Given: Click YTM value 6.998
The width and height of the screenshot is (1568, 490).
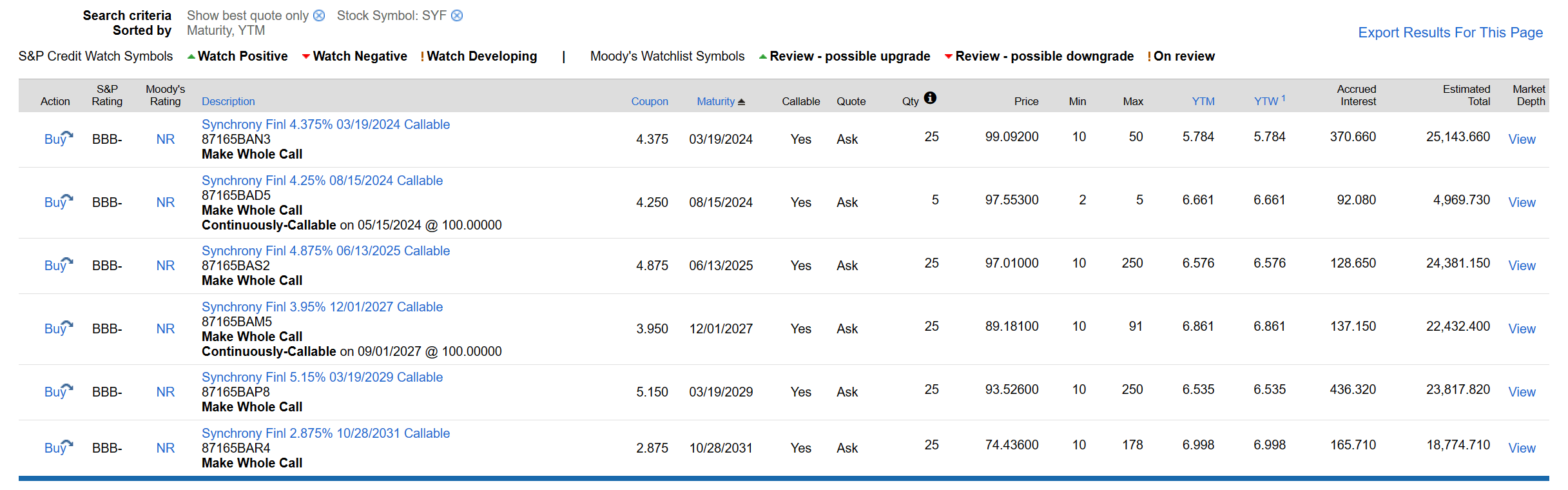Looking at the screenshot, I should [1198, 445].
